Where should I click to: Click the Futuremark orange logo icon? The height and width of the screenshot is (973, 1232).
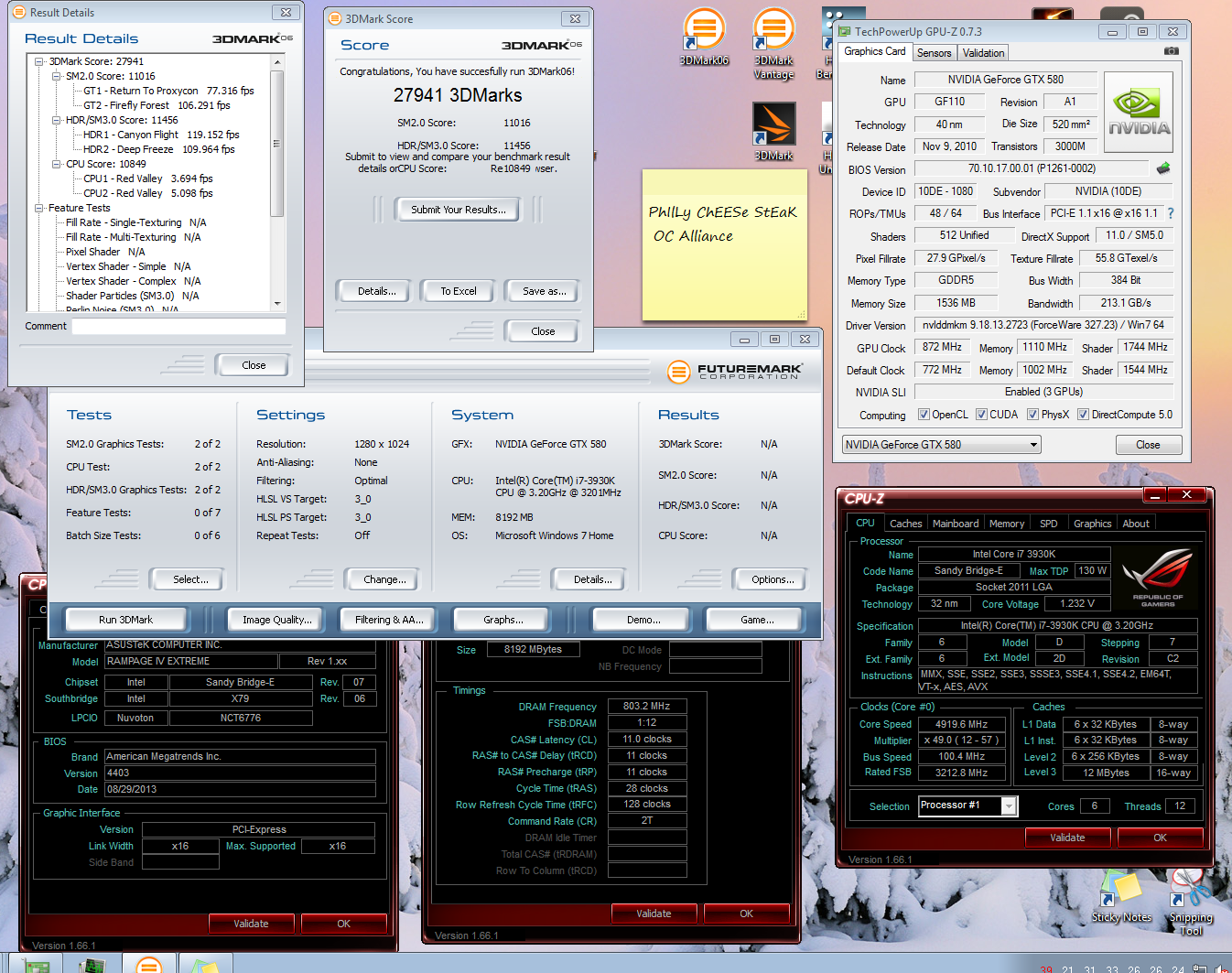pos(678,372)
